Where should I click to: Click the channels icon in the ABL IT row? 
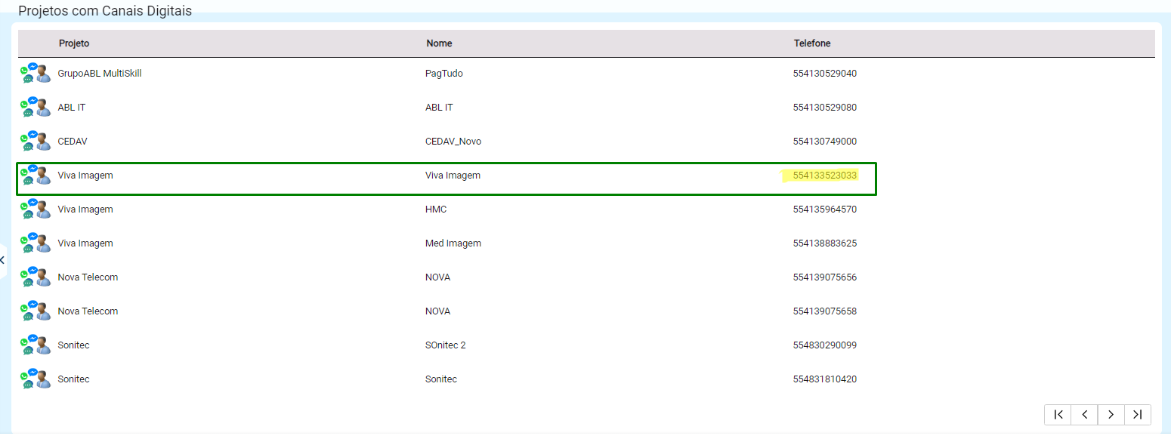point(35,108)
